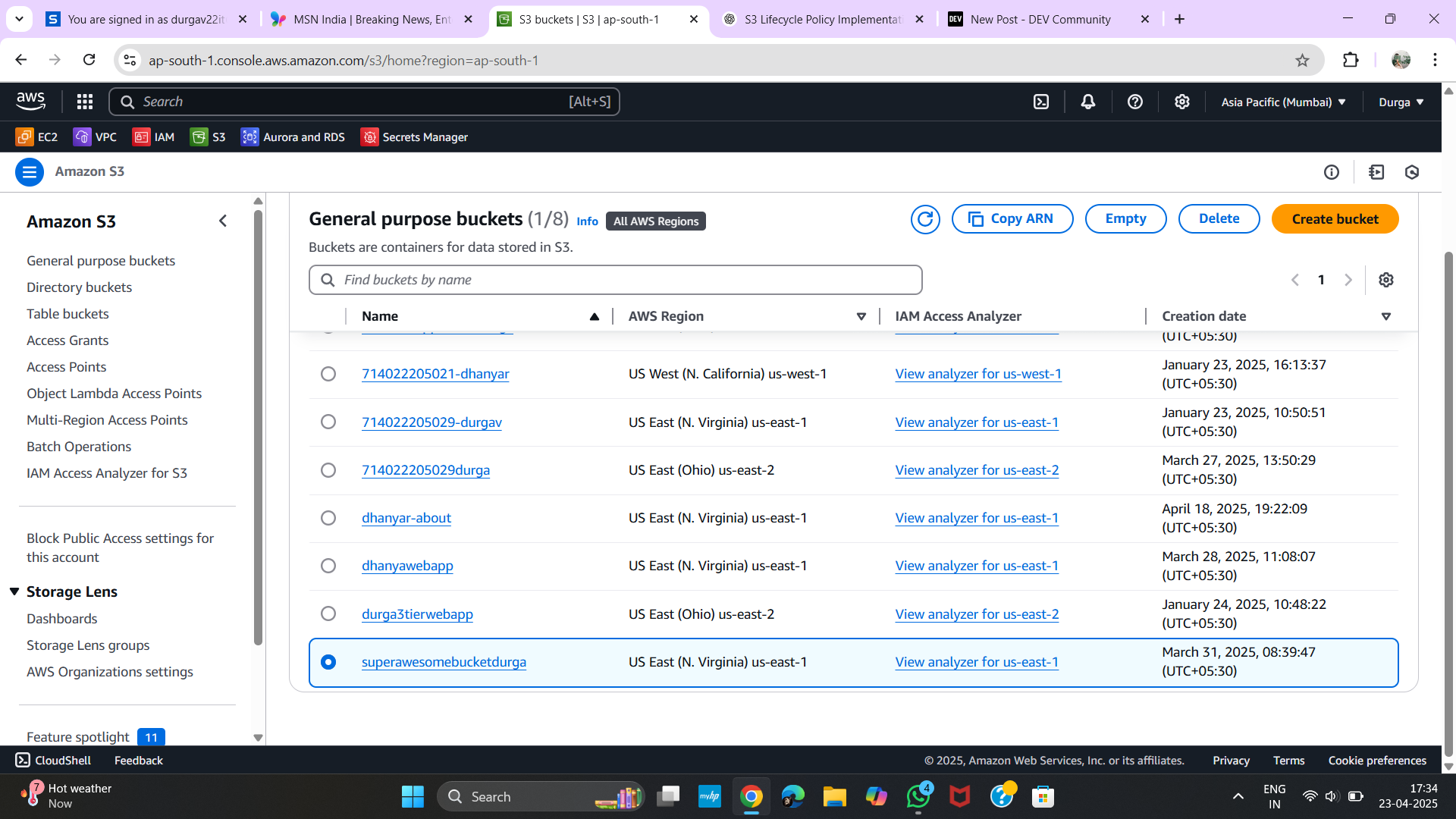
Task: Open the AWS services grid menu
Action: pos(85,102)
